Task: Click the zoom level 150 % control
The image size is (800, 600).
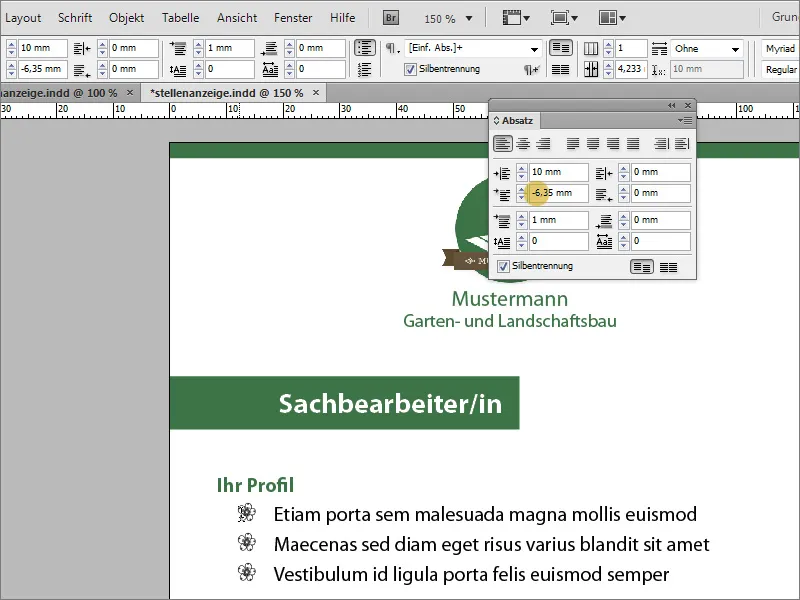Action: pos(441,17)
